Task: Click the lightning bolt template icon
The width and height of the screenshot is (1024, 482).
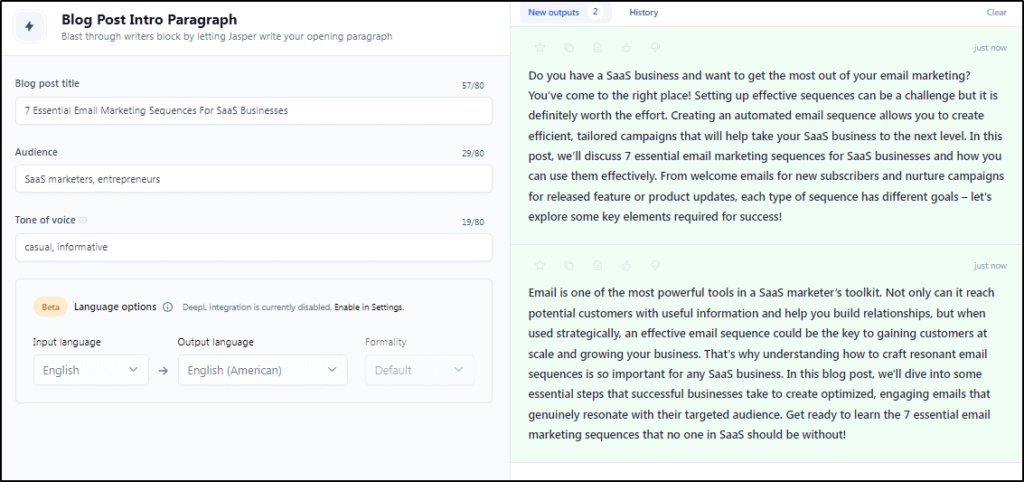Action: [x=29, y=27]
